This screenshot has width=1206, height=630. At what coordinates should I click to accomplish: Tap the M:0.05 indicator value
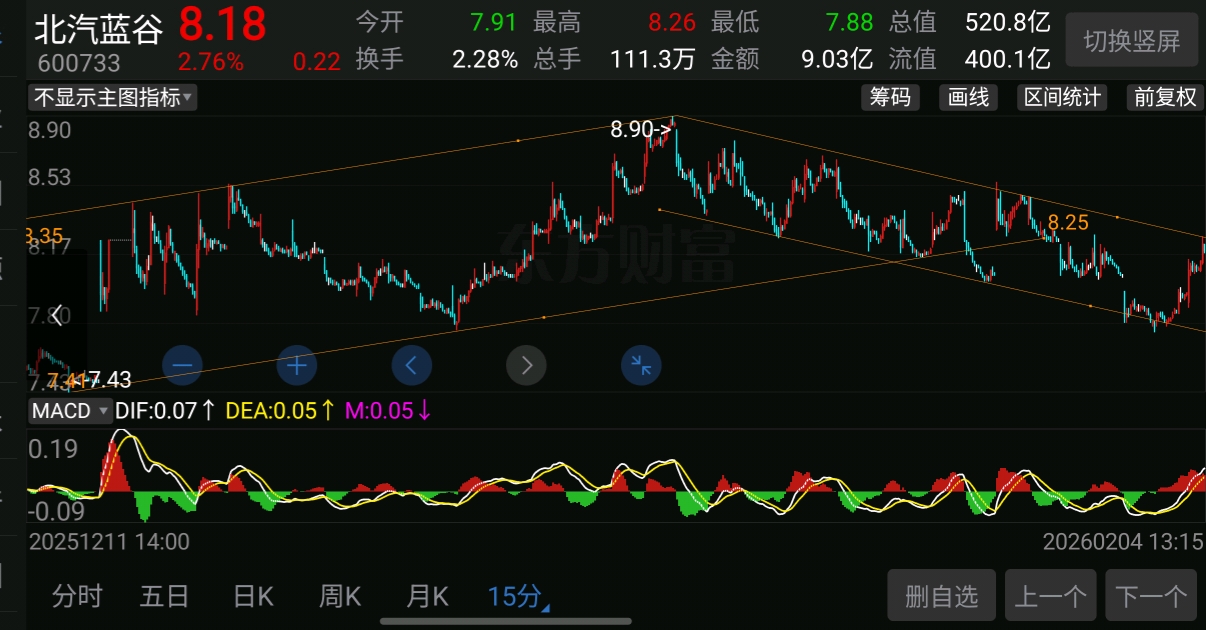click(x=389, y=410)
